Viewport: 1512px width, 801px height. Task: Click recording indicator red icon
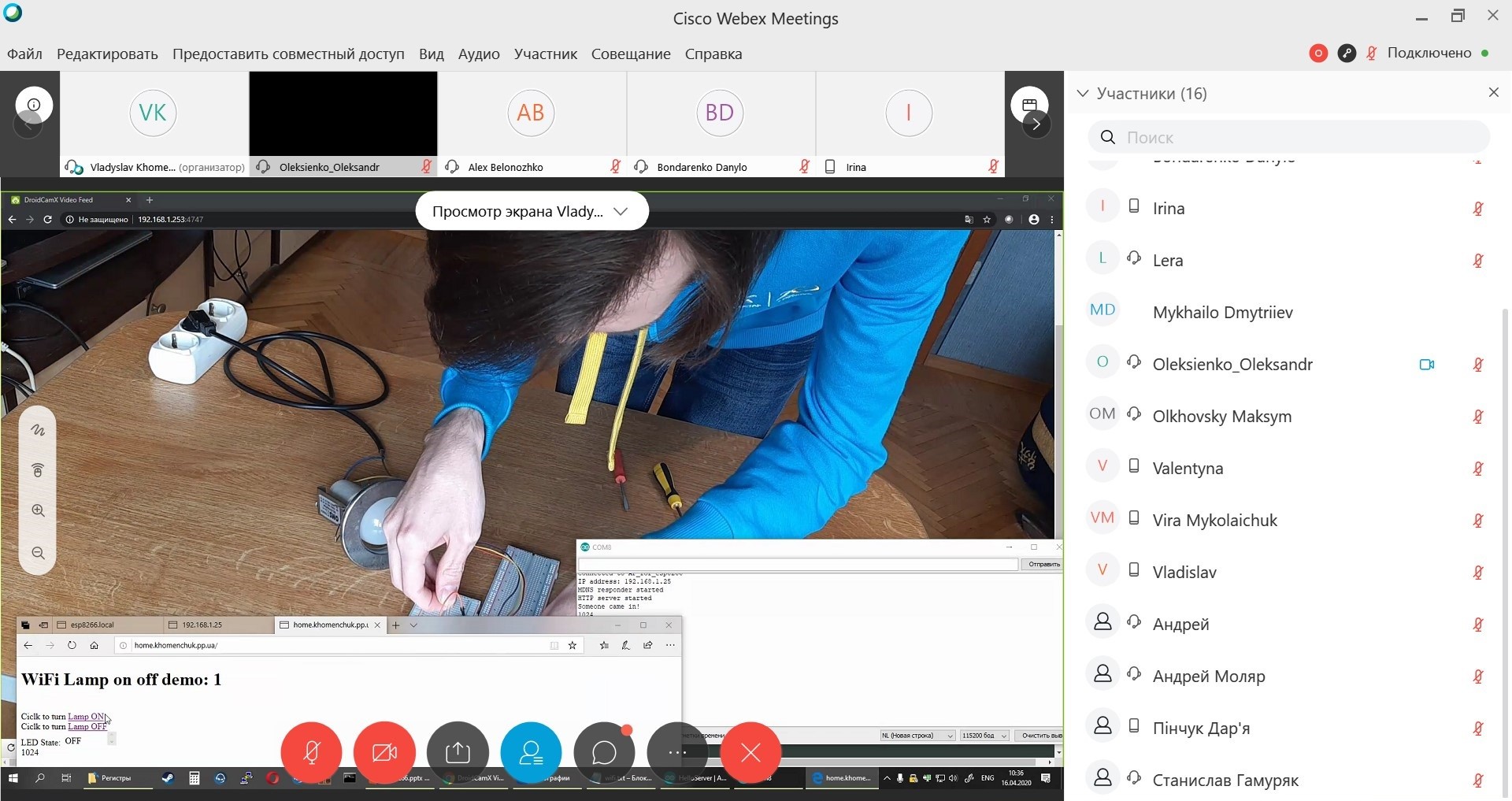coord(1318,53)
